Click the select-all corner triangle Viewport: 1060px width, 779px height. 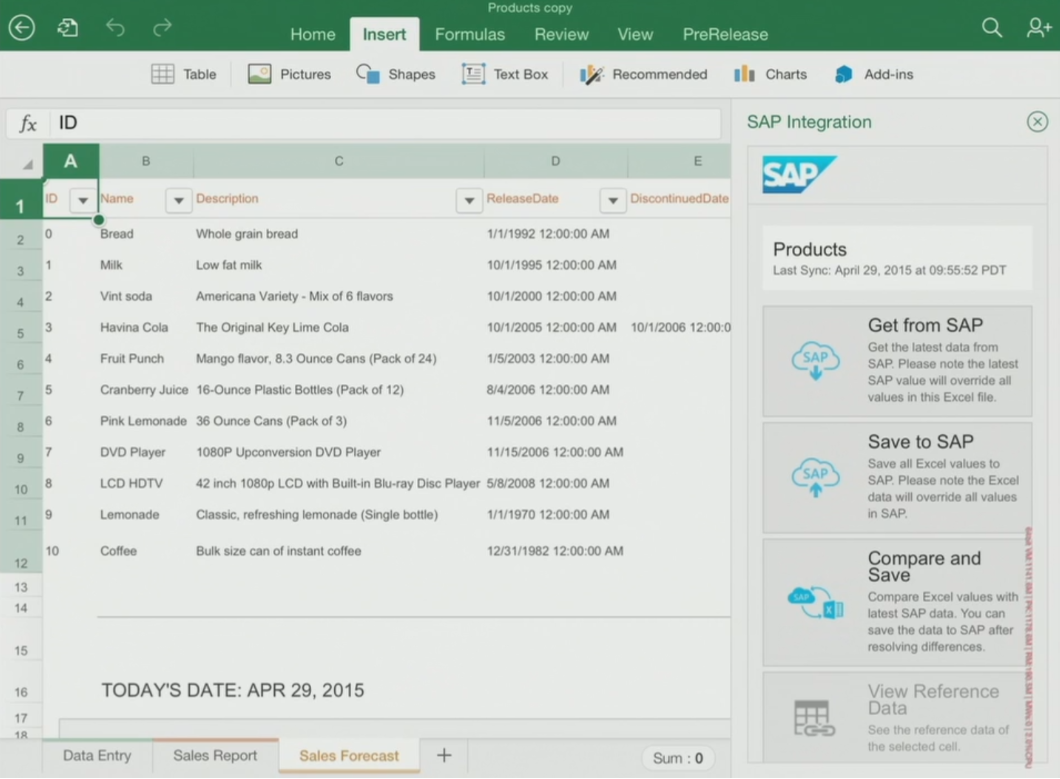(x=27, y=164)
